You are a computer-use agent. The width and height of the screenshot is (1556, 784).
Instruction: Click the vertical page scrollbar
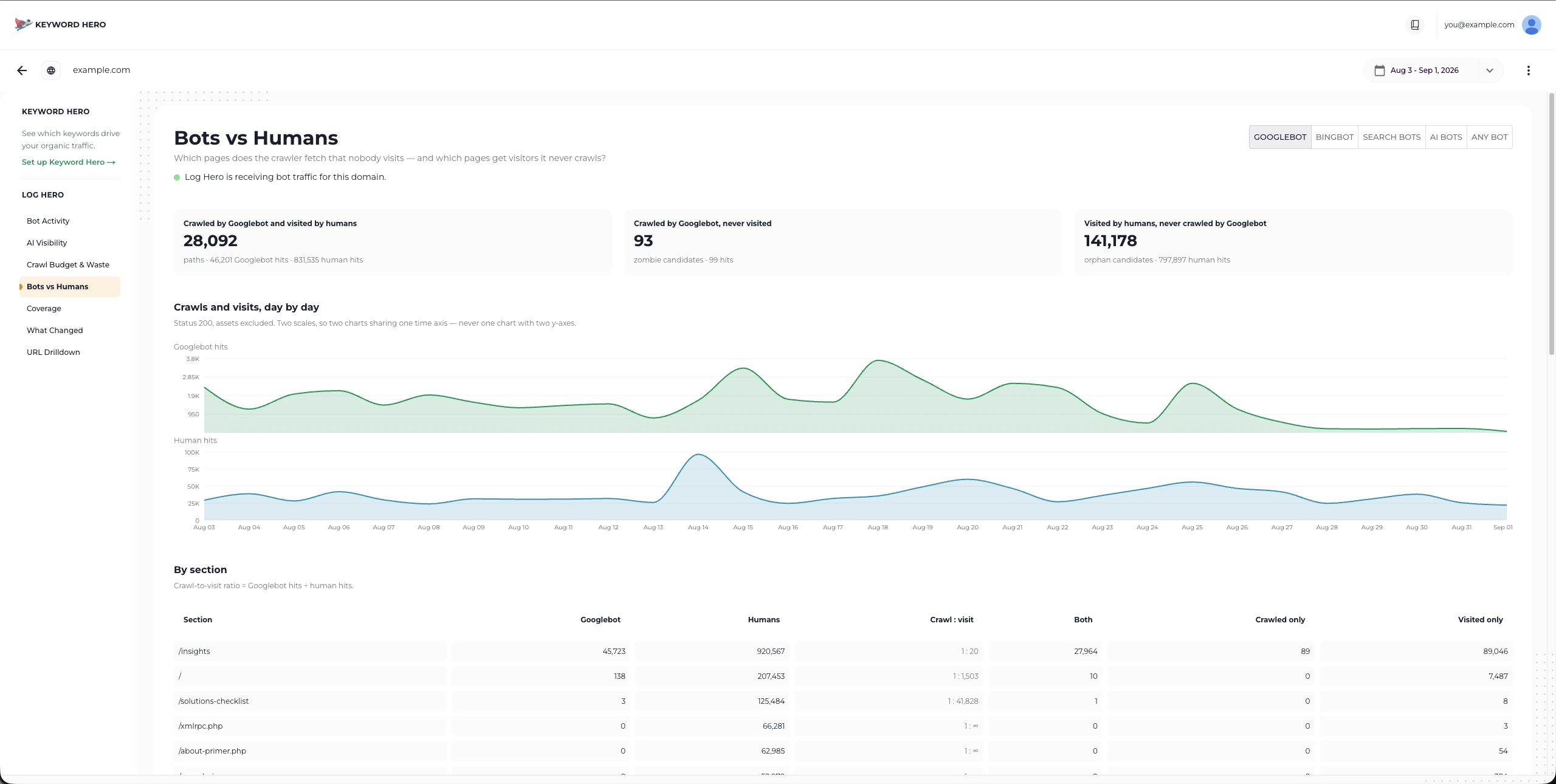(1551, 224)
